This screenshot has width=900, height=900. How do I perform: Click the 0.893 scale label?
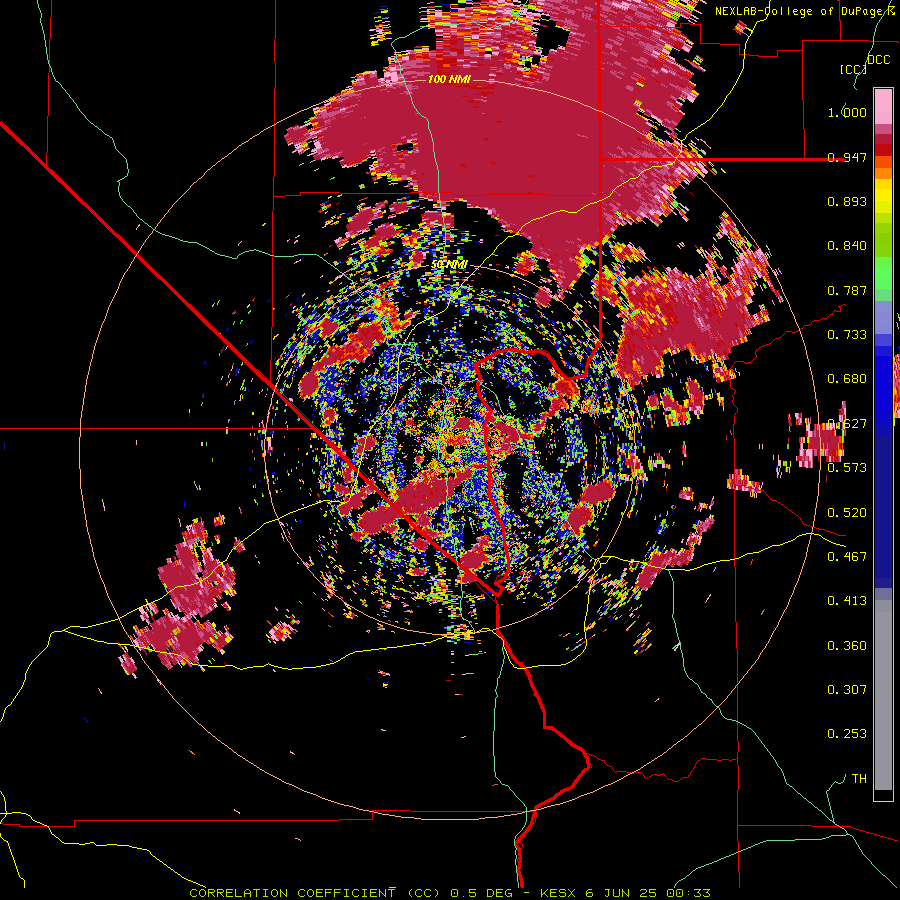pyautogui.click(x=847, y=201)
